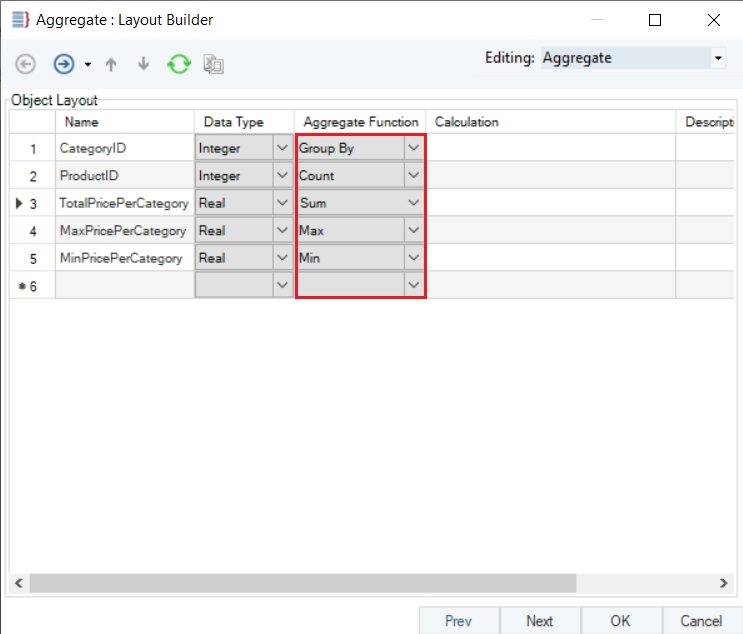Click the horizontal scrollbar right arrow
The image size is (743, 634).
(x=724, y=582)
